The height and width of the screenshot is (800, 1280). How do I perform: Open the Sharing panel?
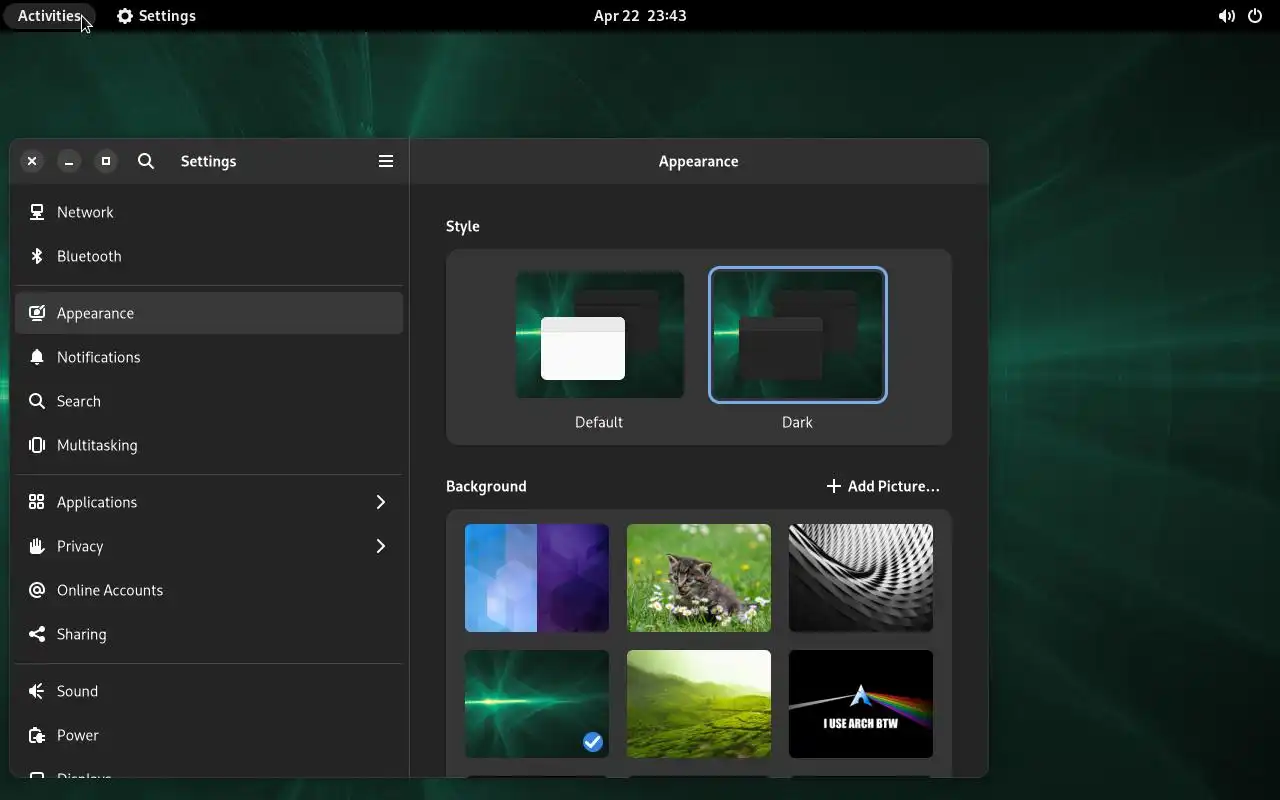[209, 634]
